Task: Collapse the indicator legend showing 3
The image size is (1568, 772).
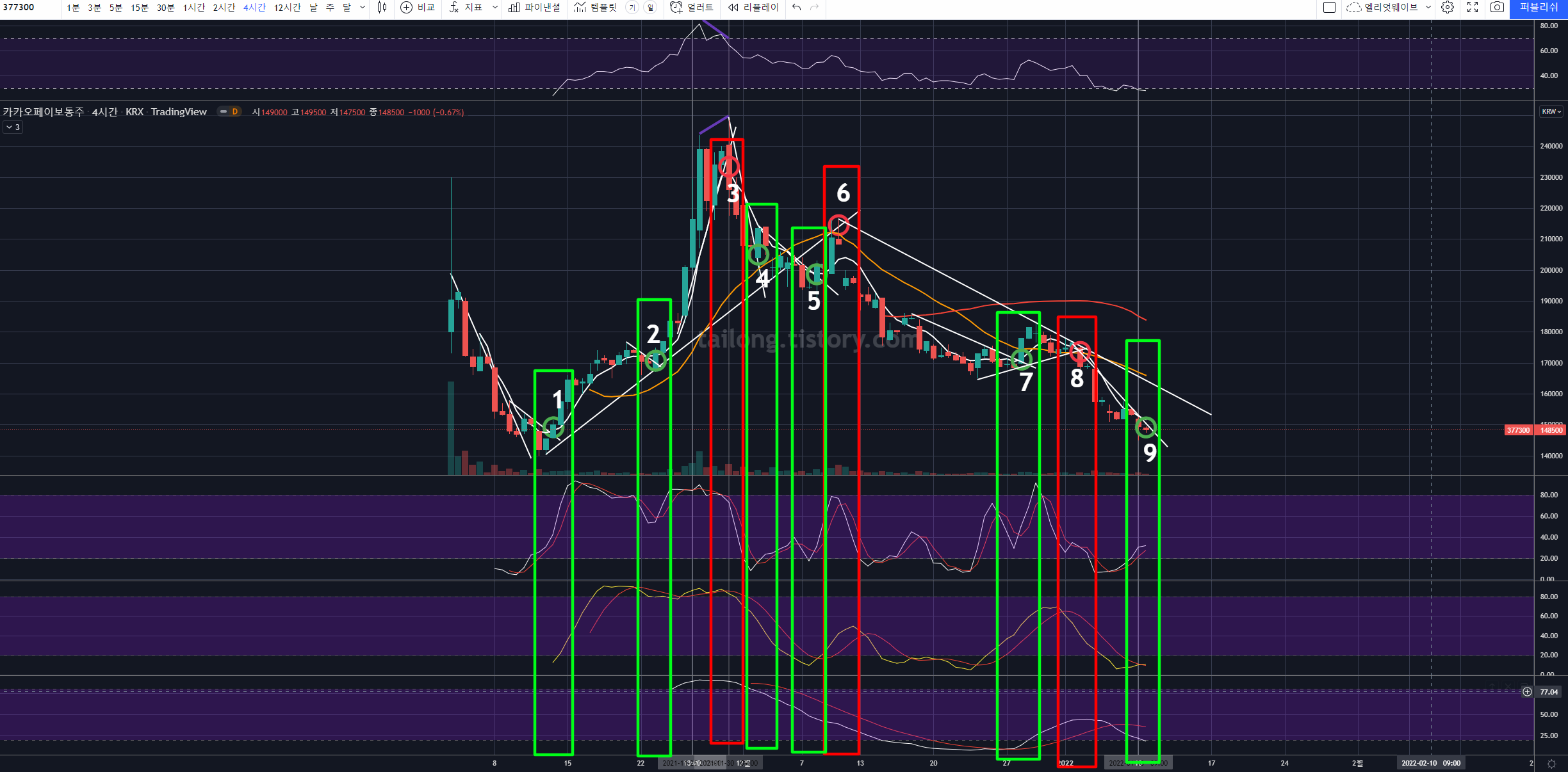Action: pos(13,127)
